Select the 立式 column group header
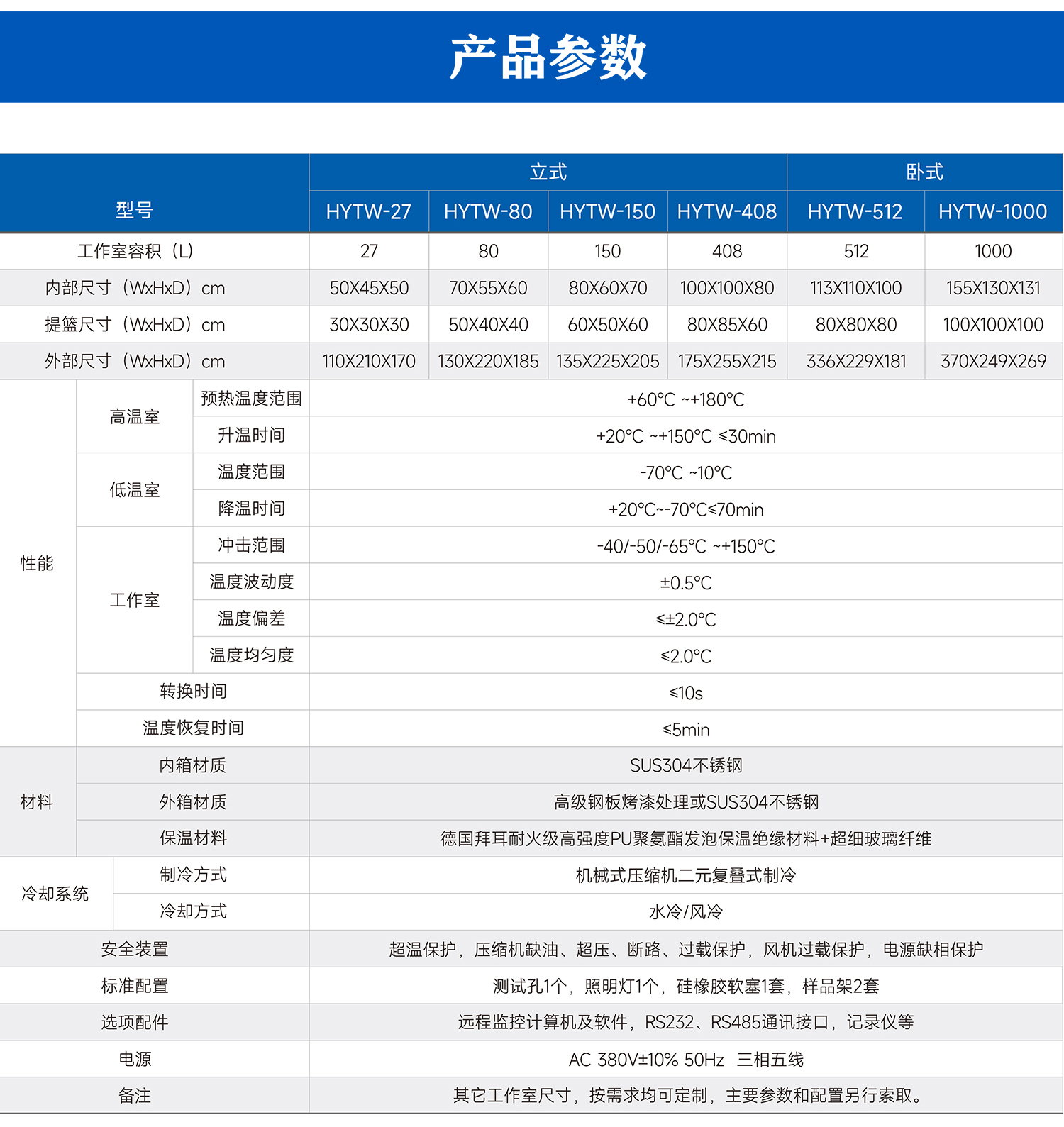The image size is (1064, 1127). coord(548,172)
